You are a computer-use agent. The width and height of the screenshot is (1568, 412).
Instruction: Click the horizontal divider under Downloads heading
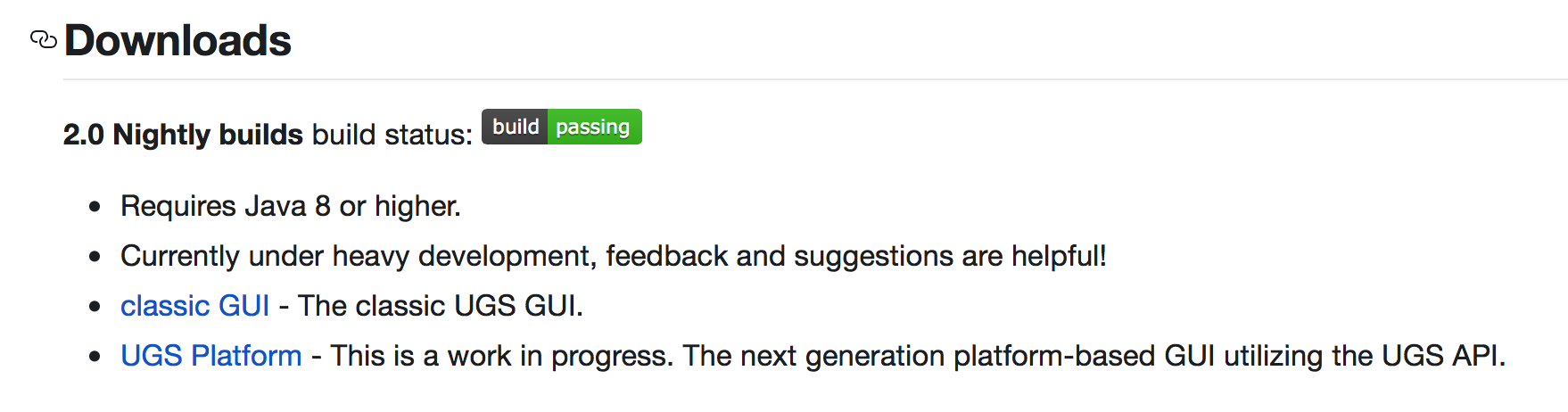click(815, 79)
